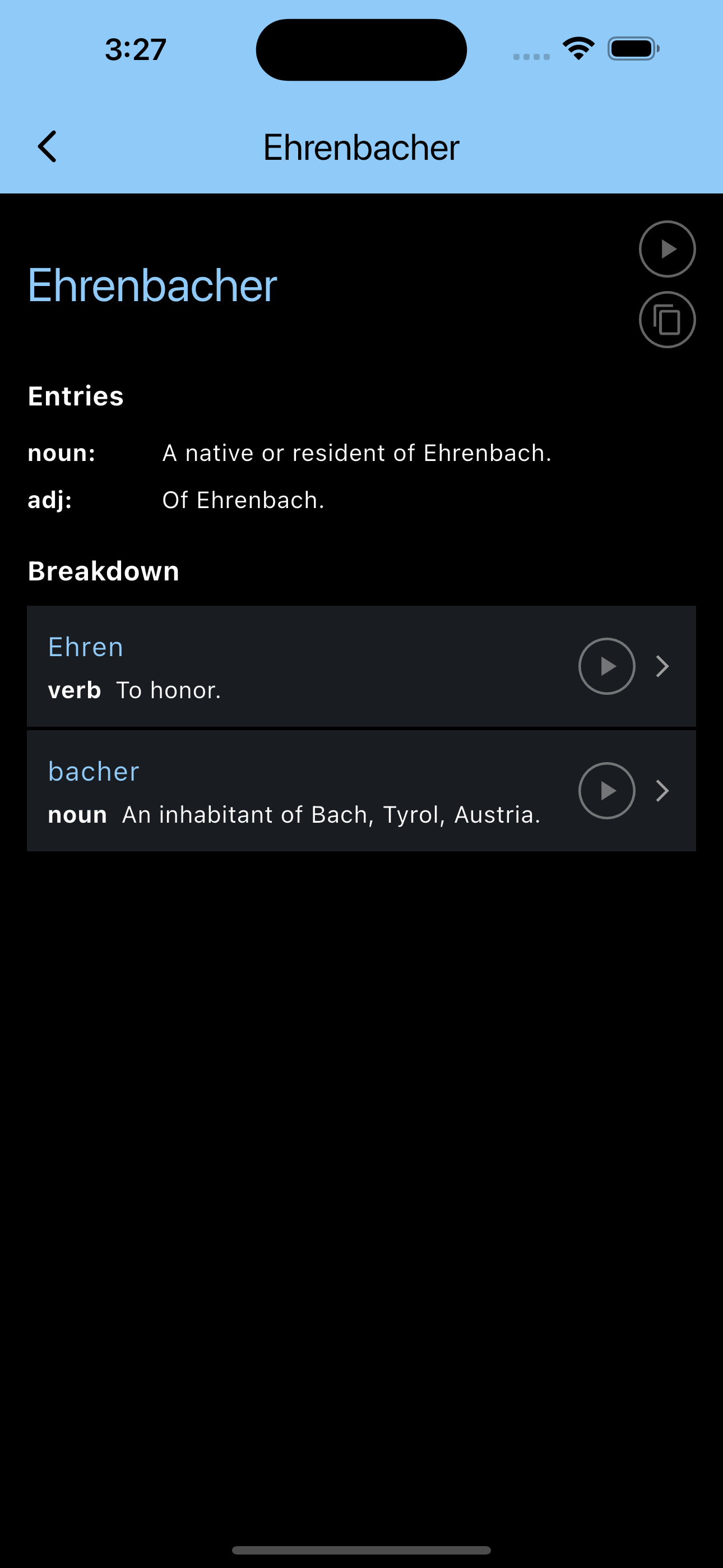Tap the home indicator bar
This screenshot has width=723, height=1568.
361,1549
